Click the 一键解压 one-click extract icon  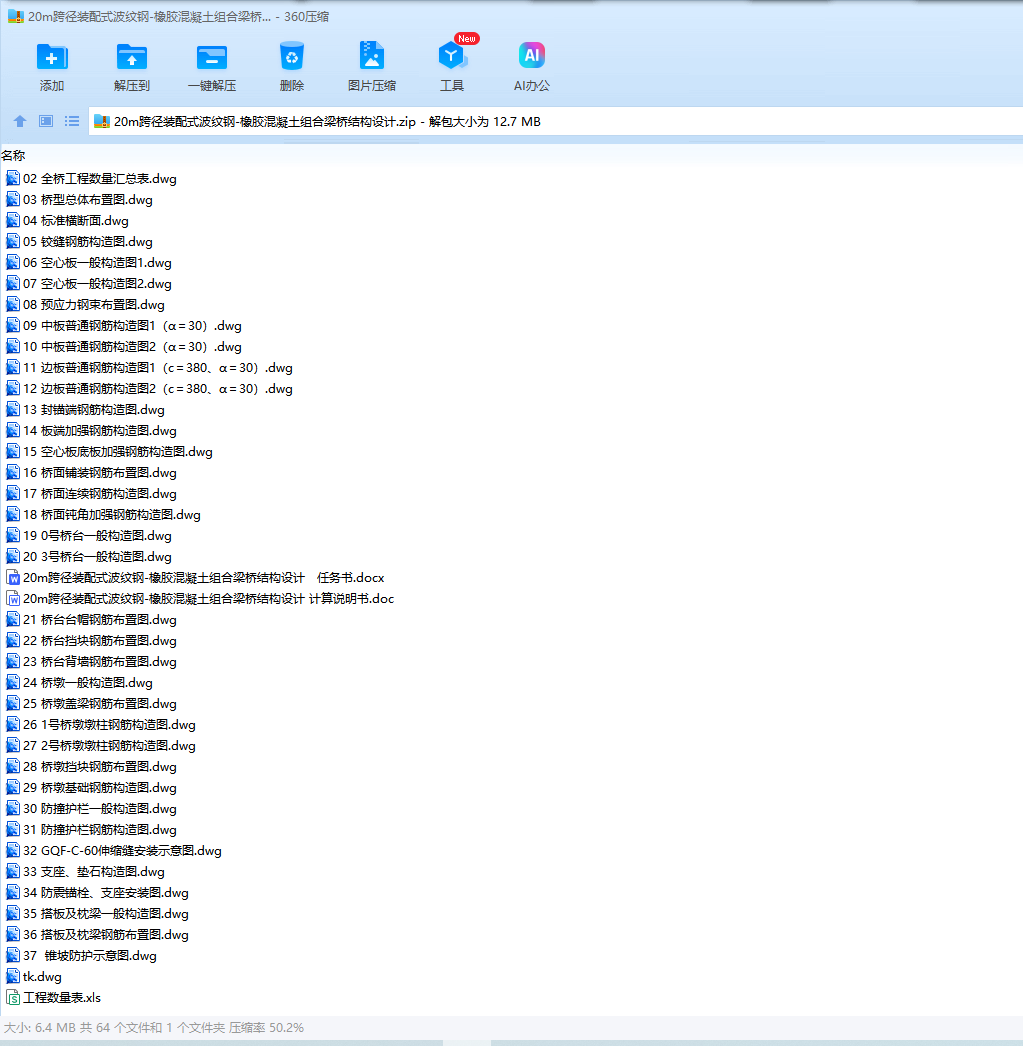(x=211, y=57)
